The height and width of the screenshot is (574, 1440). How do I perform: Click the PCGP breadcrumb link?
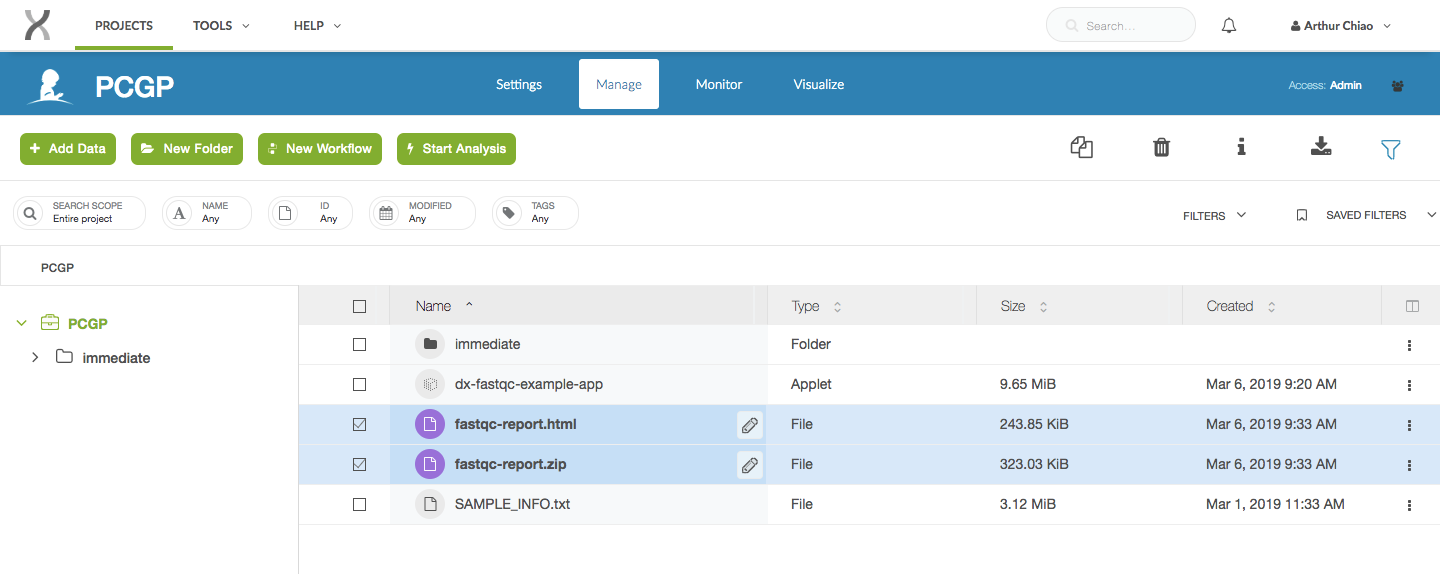pos(57,268)
